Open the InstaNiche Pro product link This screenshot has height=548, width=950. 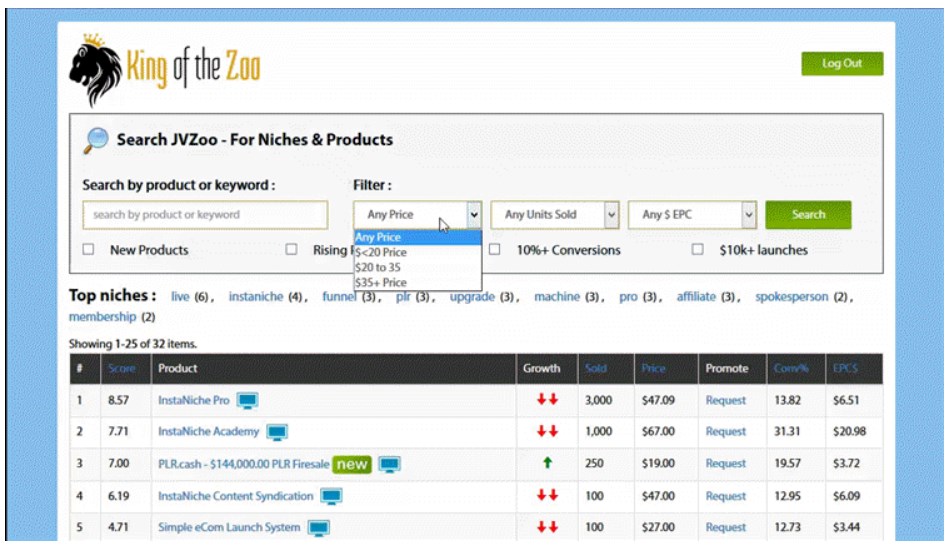tap(194, 401)
